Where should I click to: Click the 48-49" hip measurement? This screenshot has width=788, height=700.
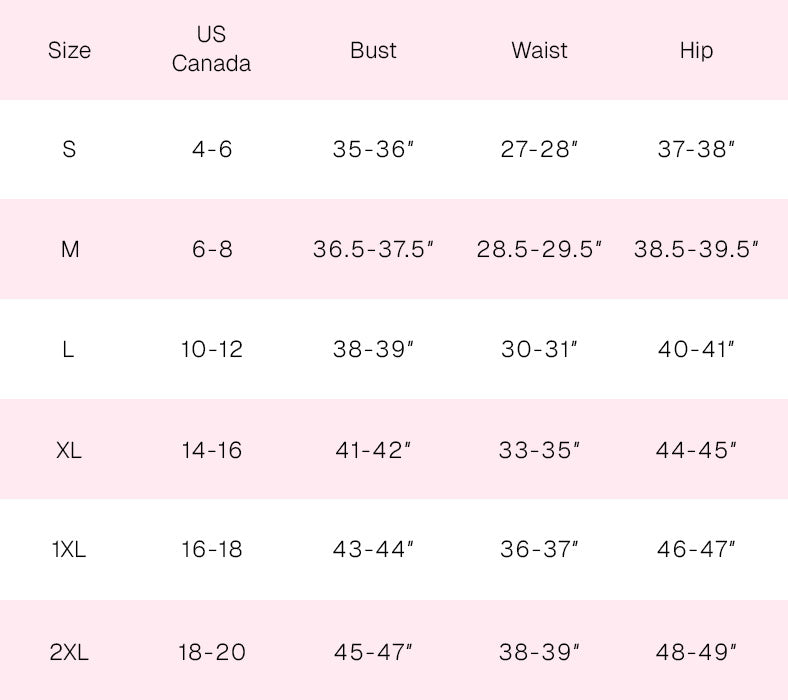(x=696, y=652)
